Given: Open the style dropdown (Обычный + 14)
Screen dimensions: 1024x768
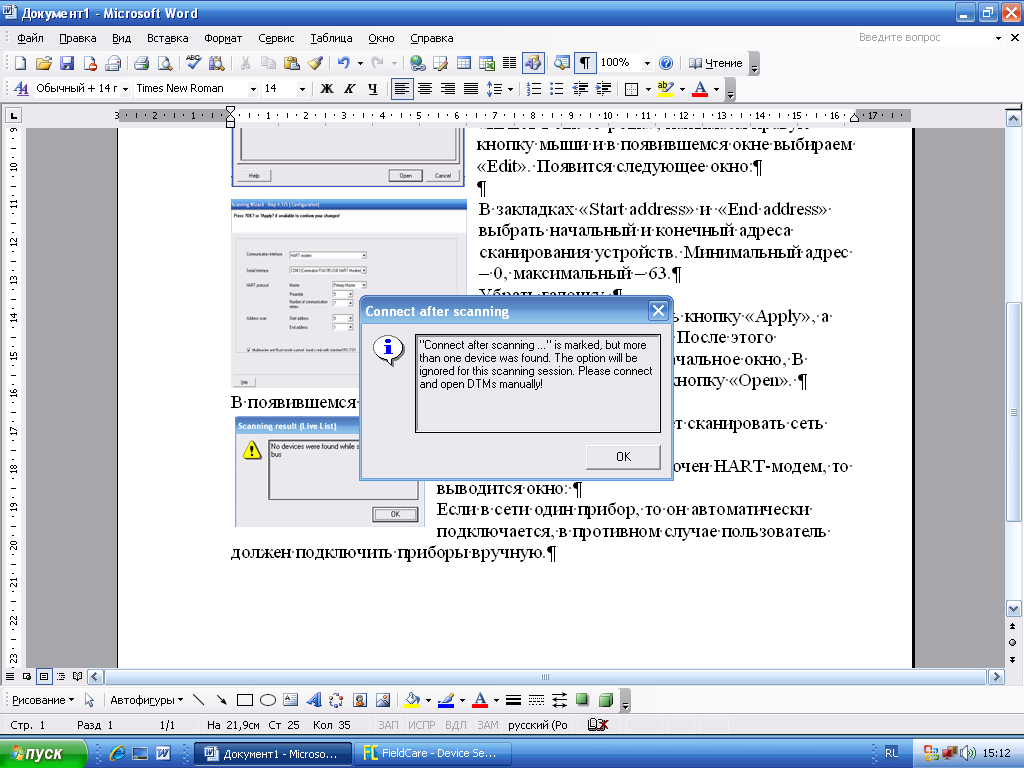Looking at the screenshot, I should (125, 89).
